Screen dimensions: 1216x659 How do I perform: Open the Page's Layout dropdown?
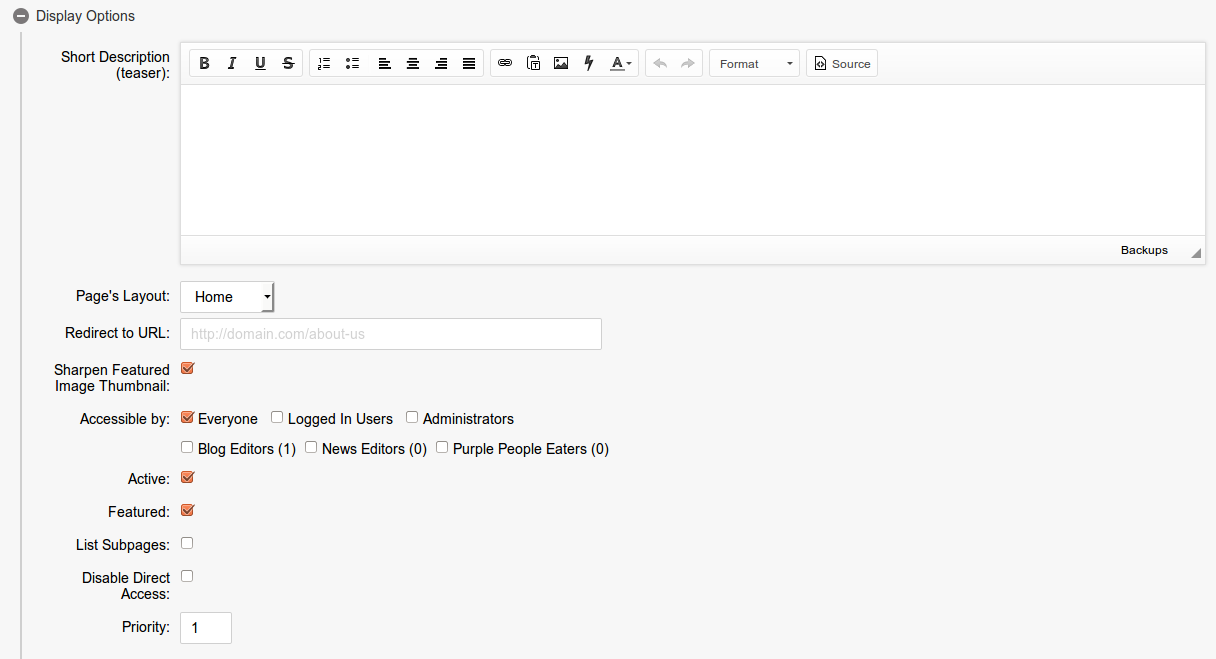(227, 297)
